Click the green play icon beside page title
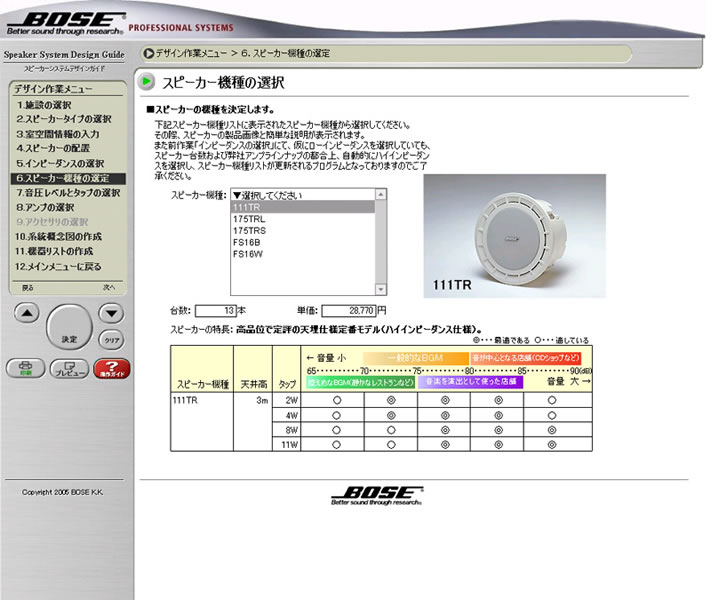 click(x=147, y=81)
